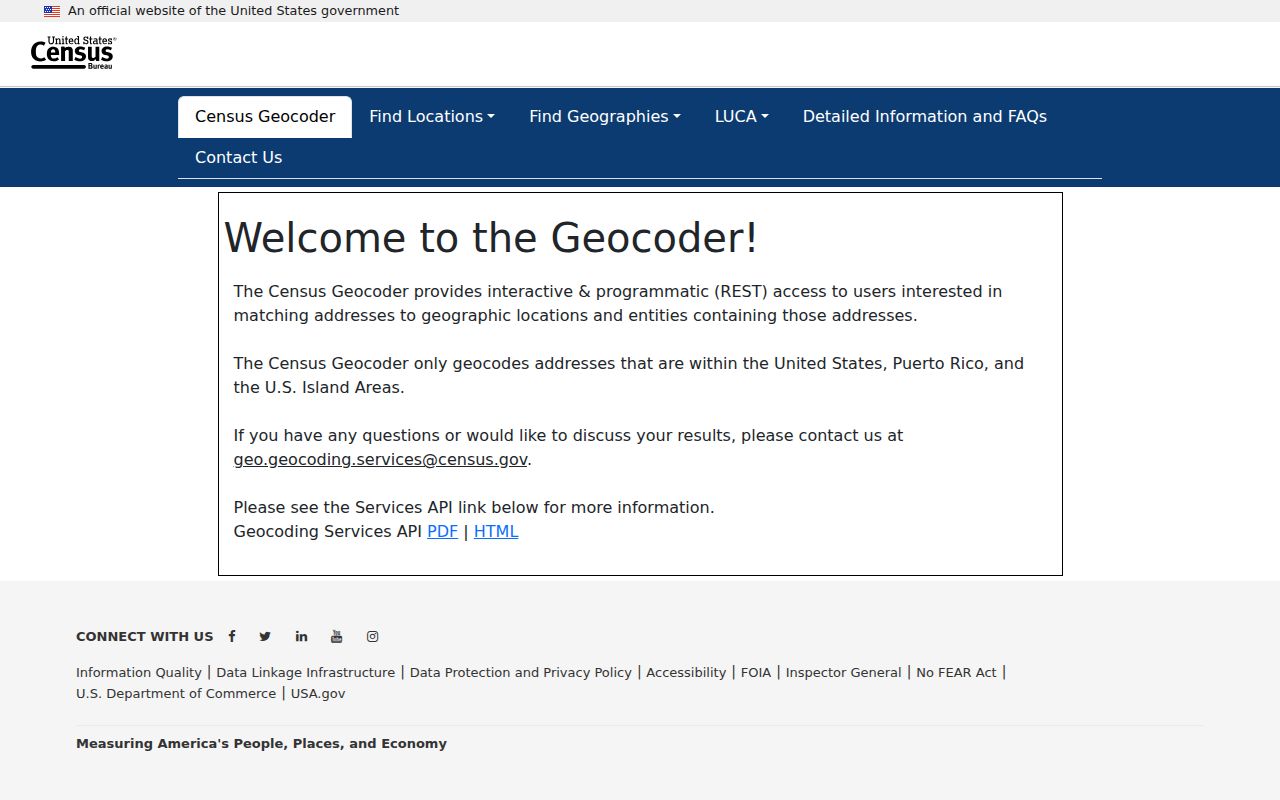The height and width of the screenshot is (800, 1280).
Task: Click the United States Census Bureau logo
Action: [73, 53]
